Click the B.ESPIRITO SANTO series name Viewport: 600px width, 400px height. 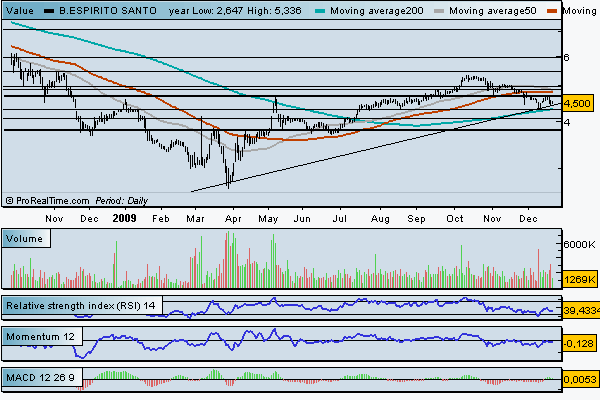coord(108,11)
